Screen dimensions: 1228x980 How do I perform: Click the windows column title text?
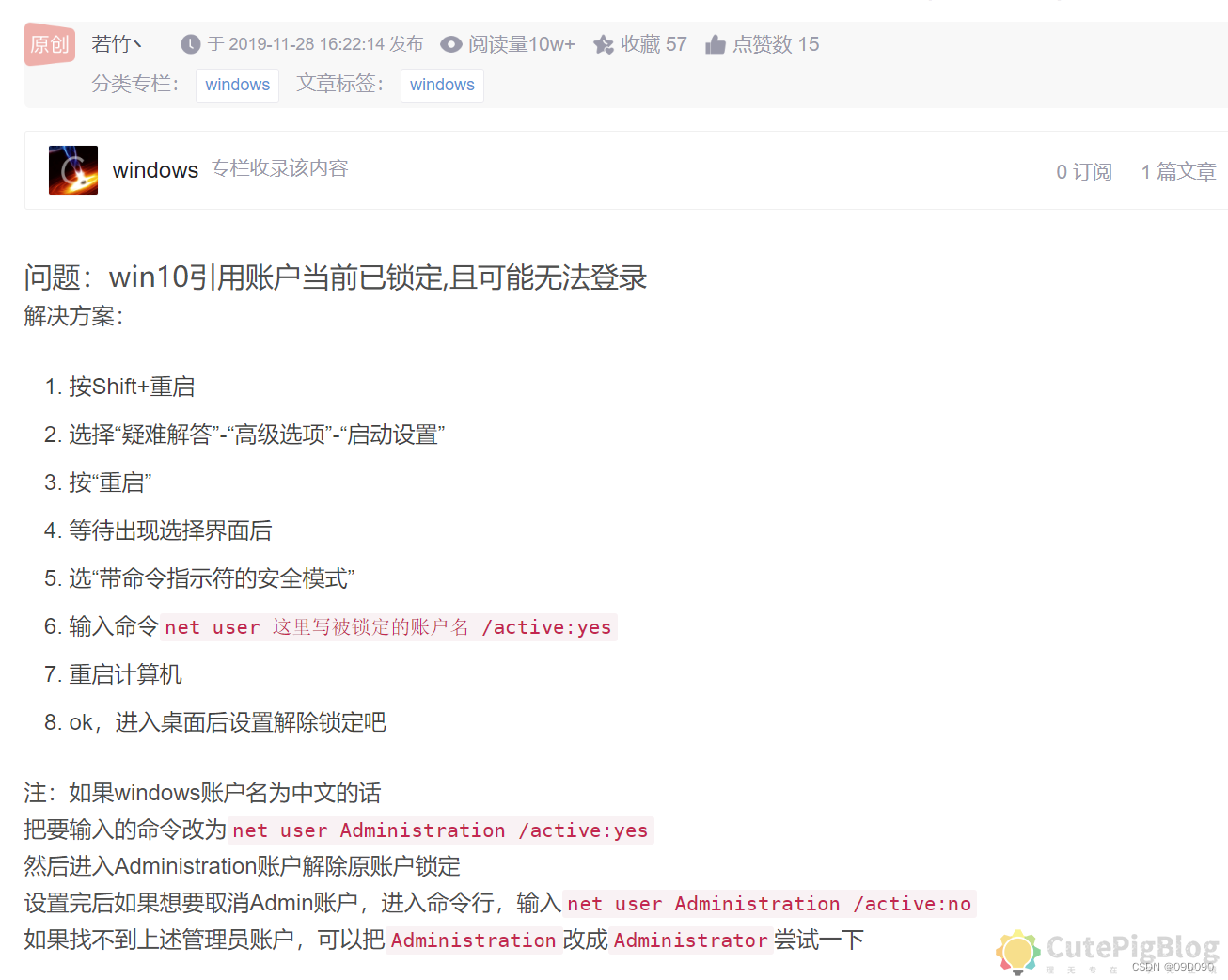pos(154,170)
